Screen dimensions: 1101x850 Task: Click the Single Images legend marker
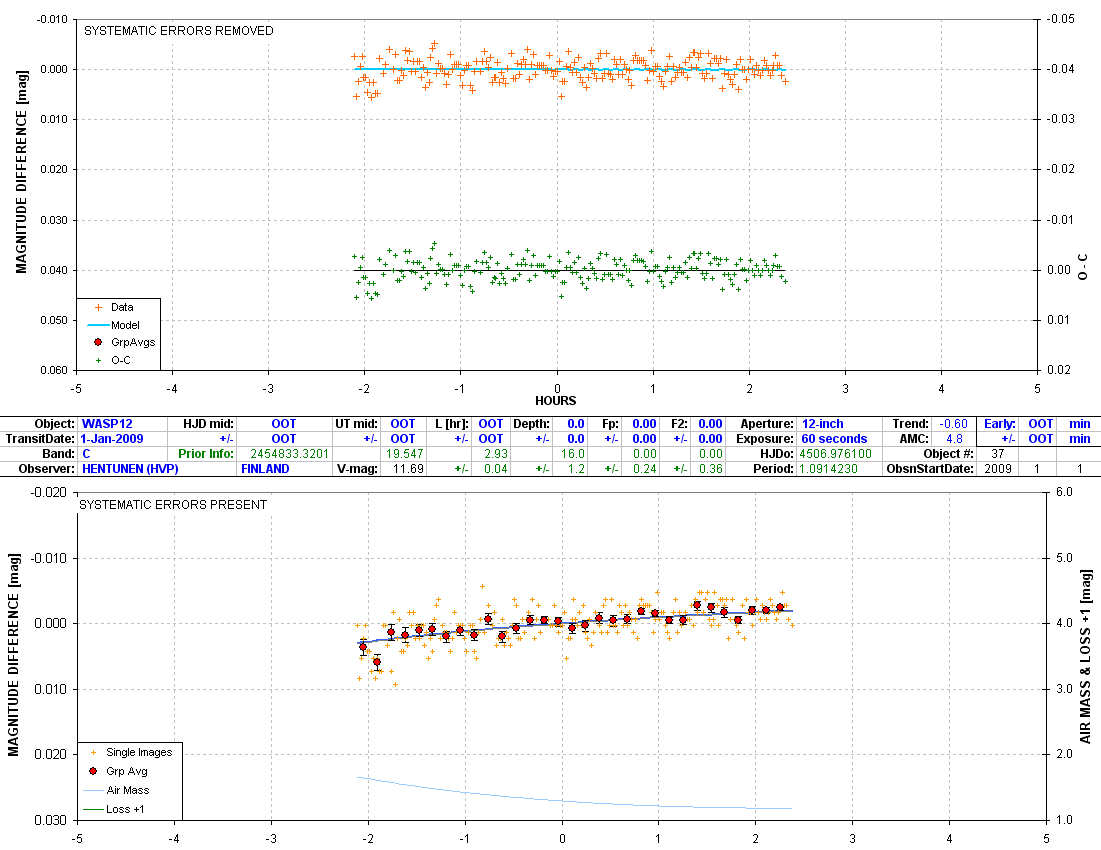click(x=94, y=752)
